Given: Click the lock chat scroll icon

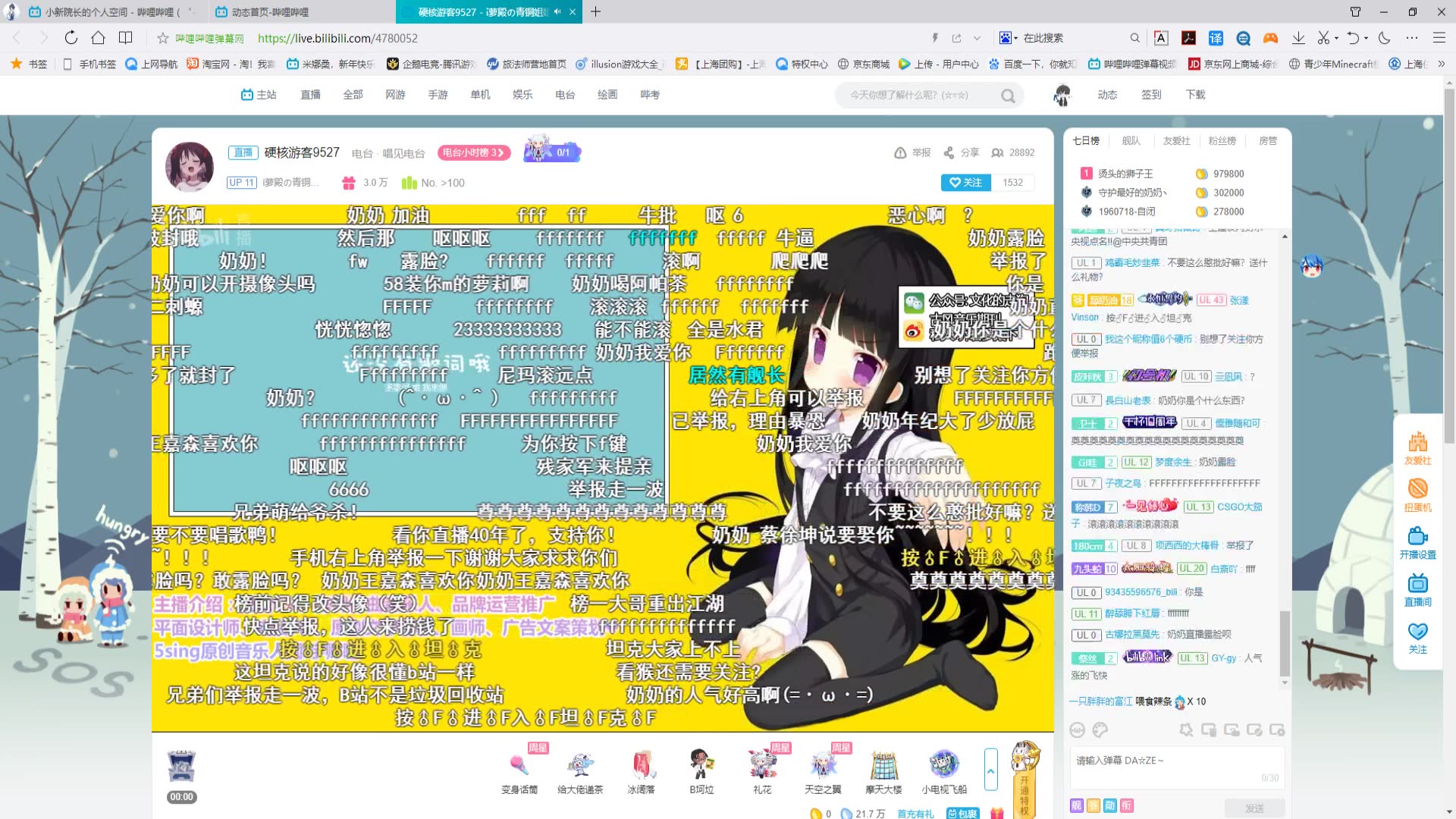Looking at the screenshot, I should [x=1232, y=730].
